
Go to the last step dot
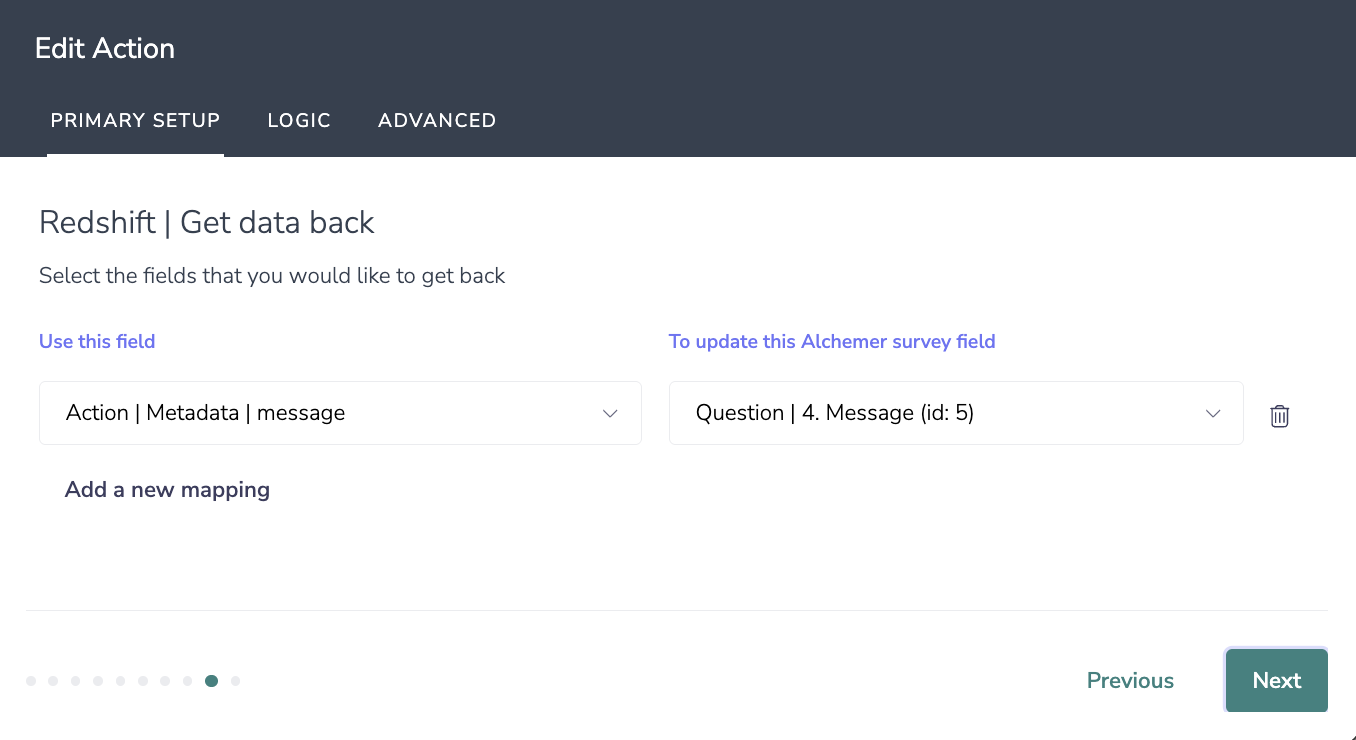[235, 681]
